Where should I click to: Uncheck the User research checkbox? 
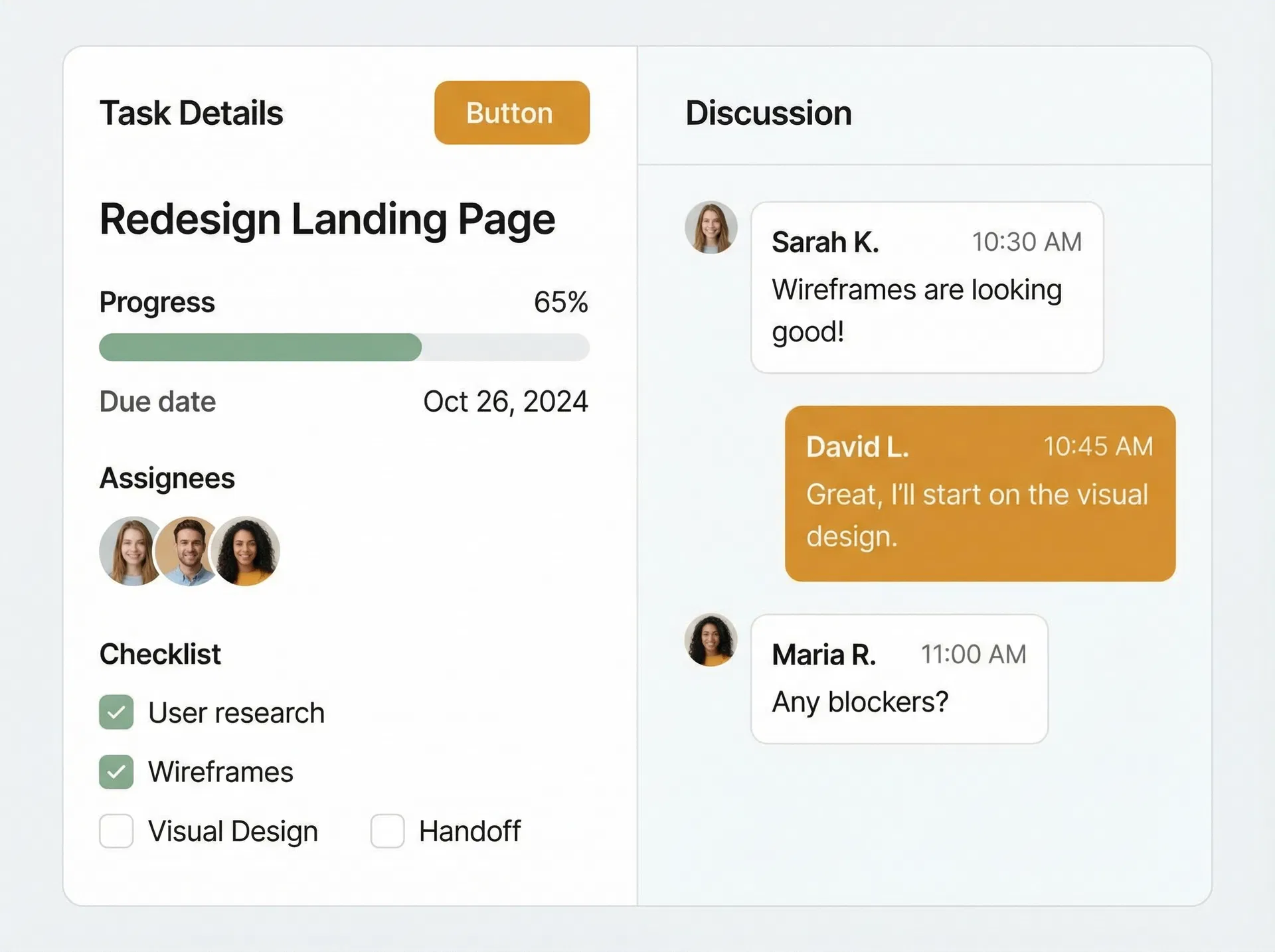(116, 712)
